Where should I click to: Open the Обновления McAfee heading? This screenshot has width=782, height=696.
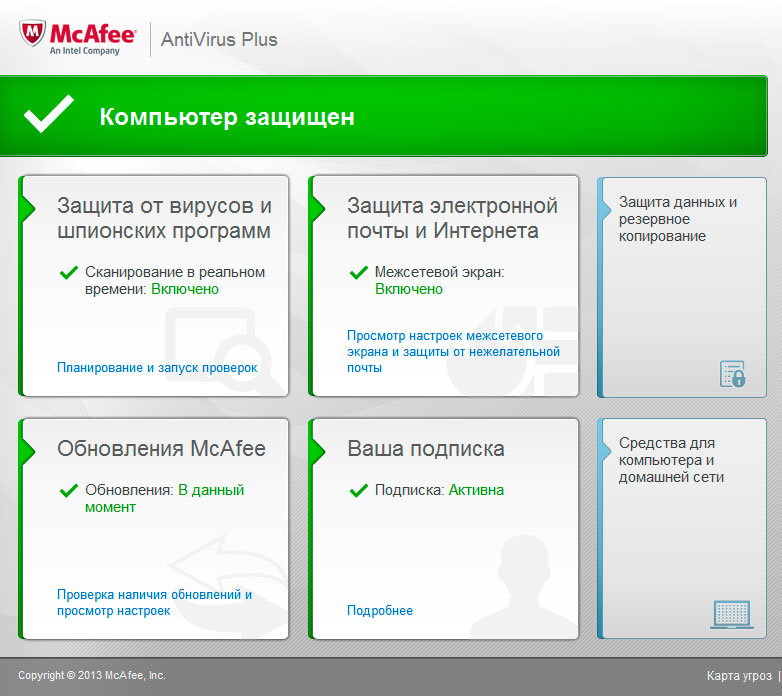tap(161, 448)
